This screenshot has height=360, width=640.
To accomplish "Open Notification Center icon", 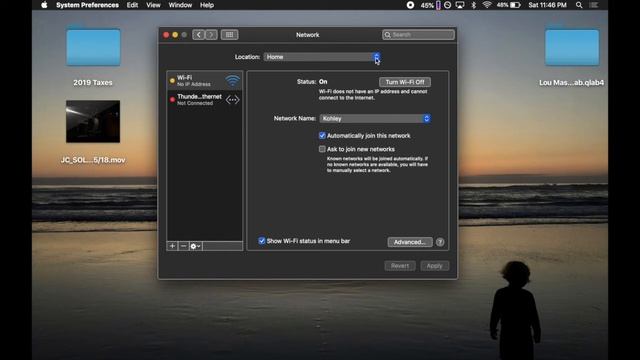I will click(x=594, y=5).
